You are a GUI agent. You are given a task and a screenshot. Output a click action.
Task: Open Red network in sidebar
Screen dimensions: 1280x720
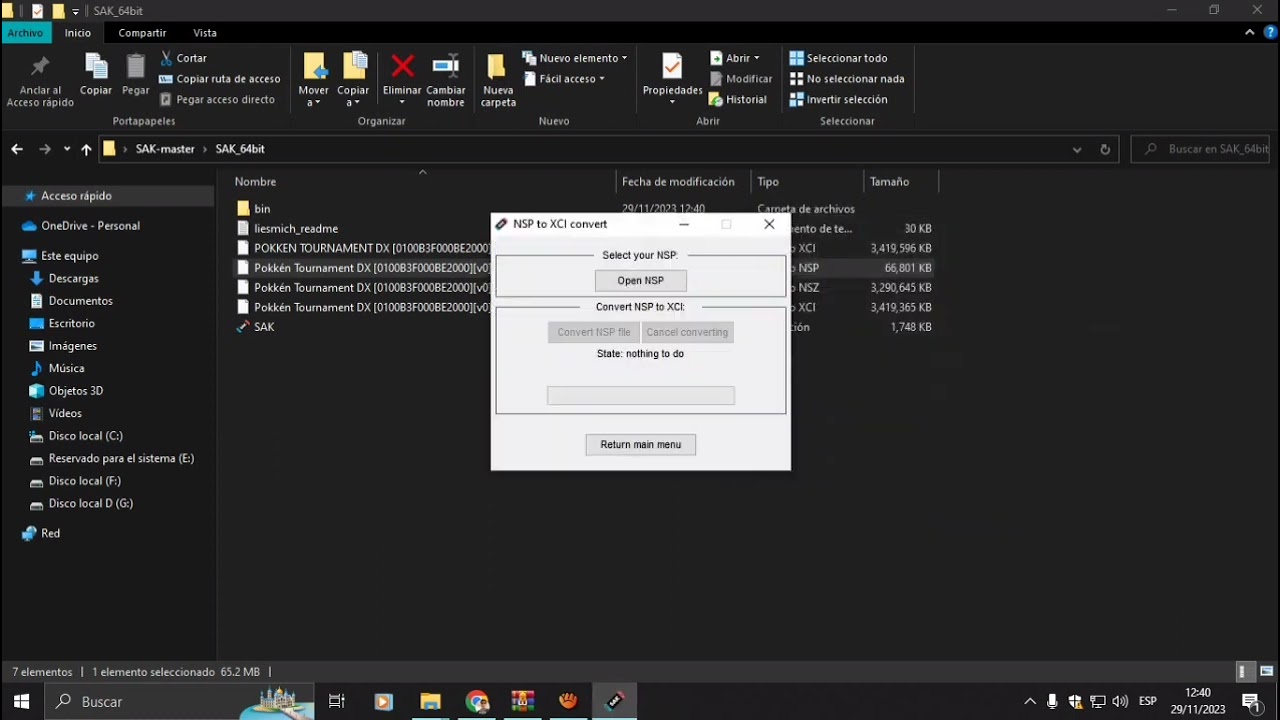[x=50, y=534]
